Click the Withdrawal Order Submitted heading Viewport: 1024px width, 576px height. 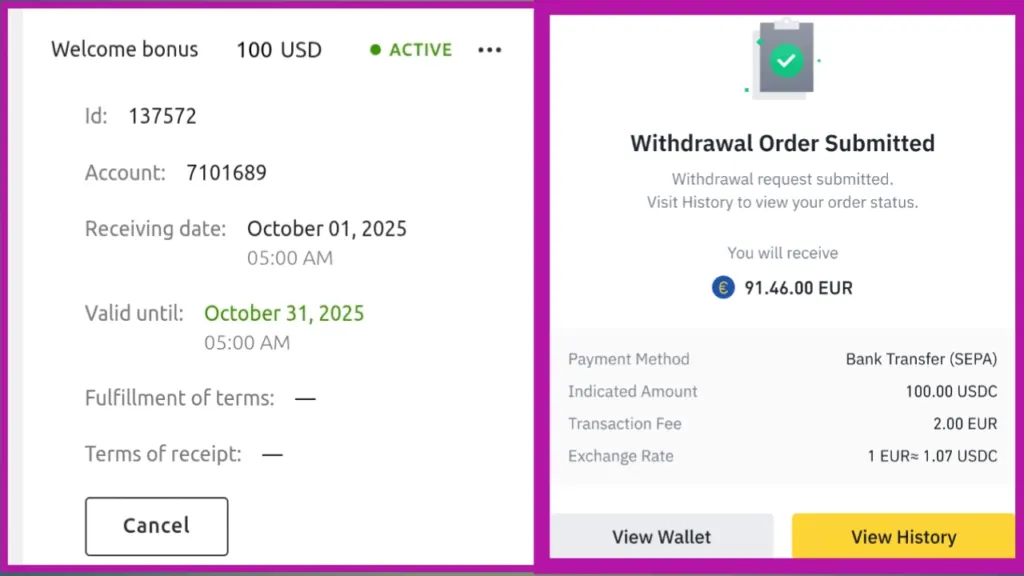pos(782,143)
